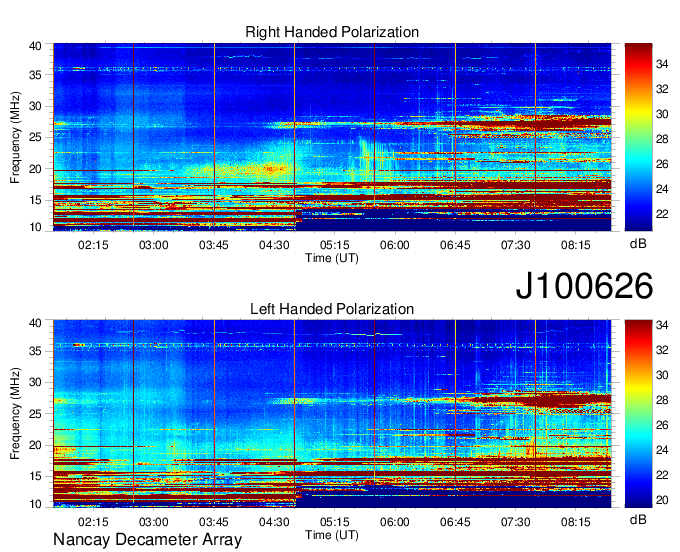Click the "06:00" time tick of the right-handed plot
The width and height of the screenshot is (680, 552).
pos(395,245)
